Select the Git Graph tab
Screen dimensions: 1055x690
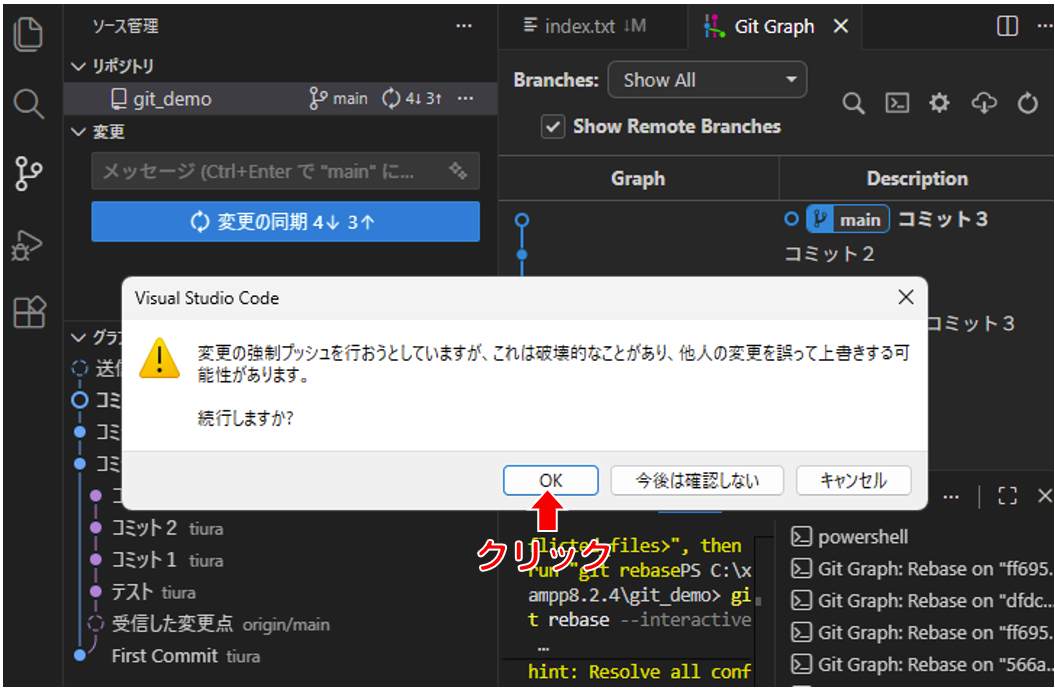click(774, 27)
